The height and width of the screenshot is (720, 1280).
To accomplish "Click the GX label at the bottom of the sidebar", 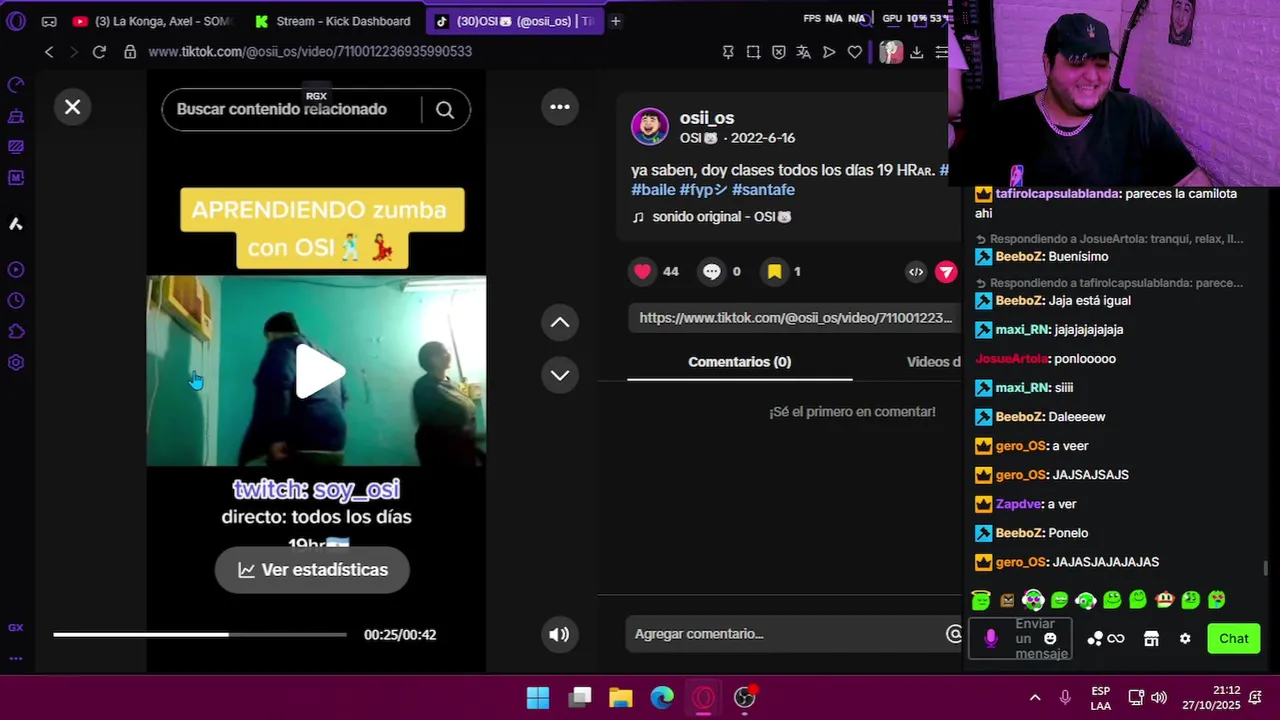I will [x=15, y=628].
